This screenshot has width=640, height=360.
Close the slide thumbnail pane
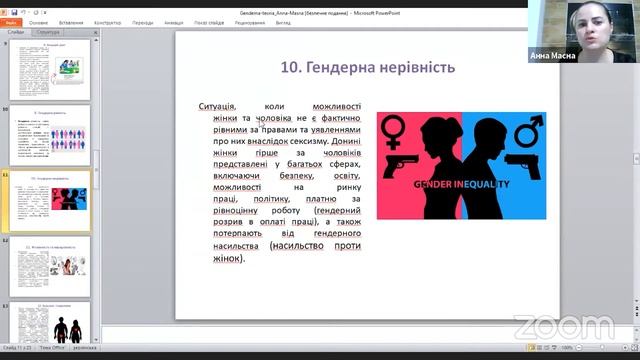(x=96, y=32)
